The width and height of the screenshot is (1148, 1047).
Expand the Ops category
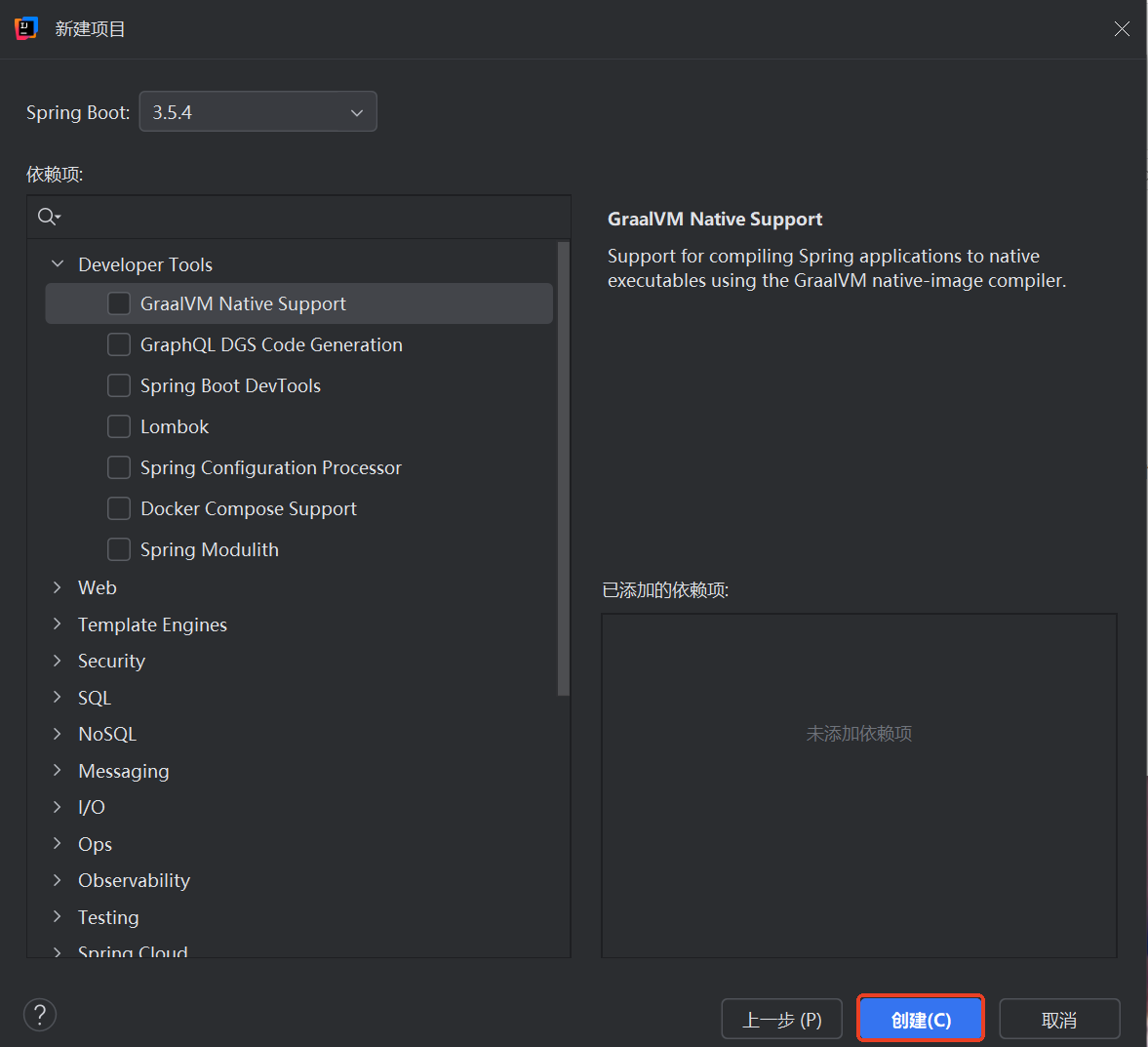tap(58, 844)
